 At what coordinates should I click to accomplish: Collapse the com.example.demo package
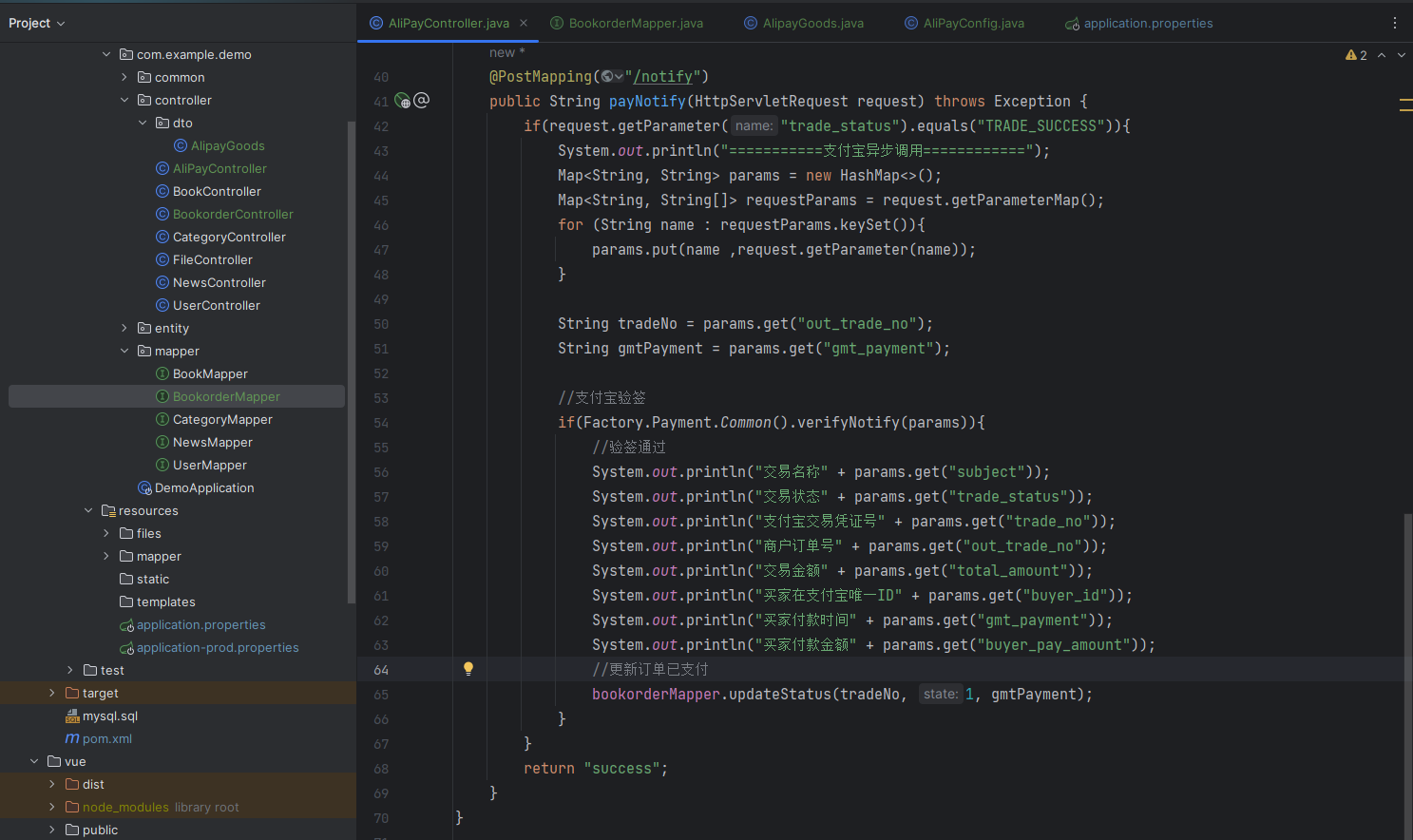pos(106,54)
